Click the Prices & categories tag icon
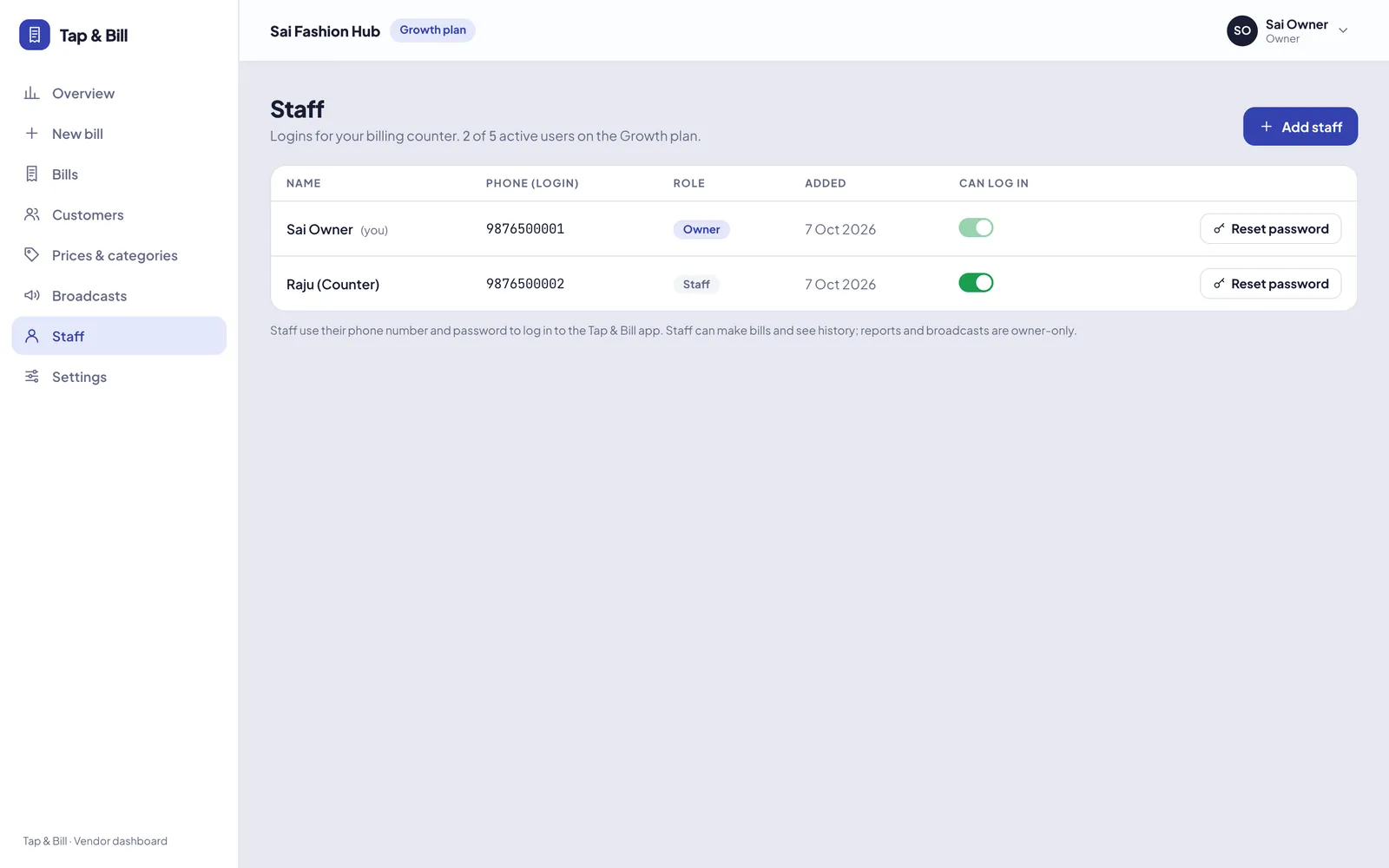1389x868 pixels. point(32,254)
